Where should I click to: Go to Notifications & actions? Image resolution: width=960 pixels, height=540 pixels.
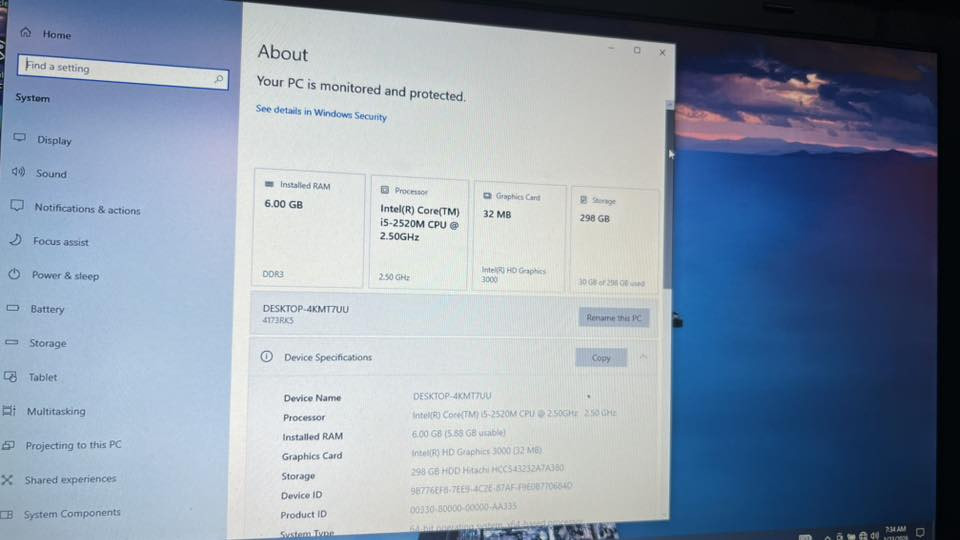coord(87,209)
